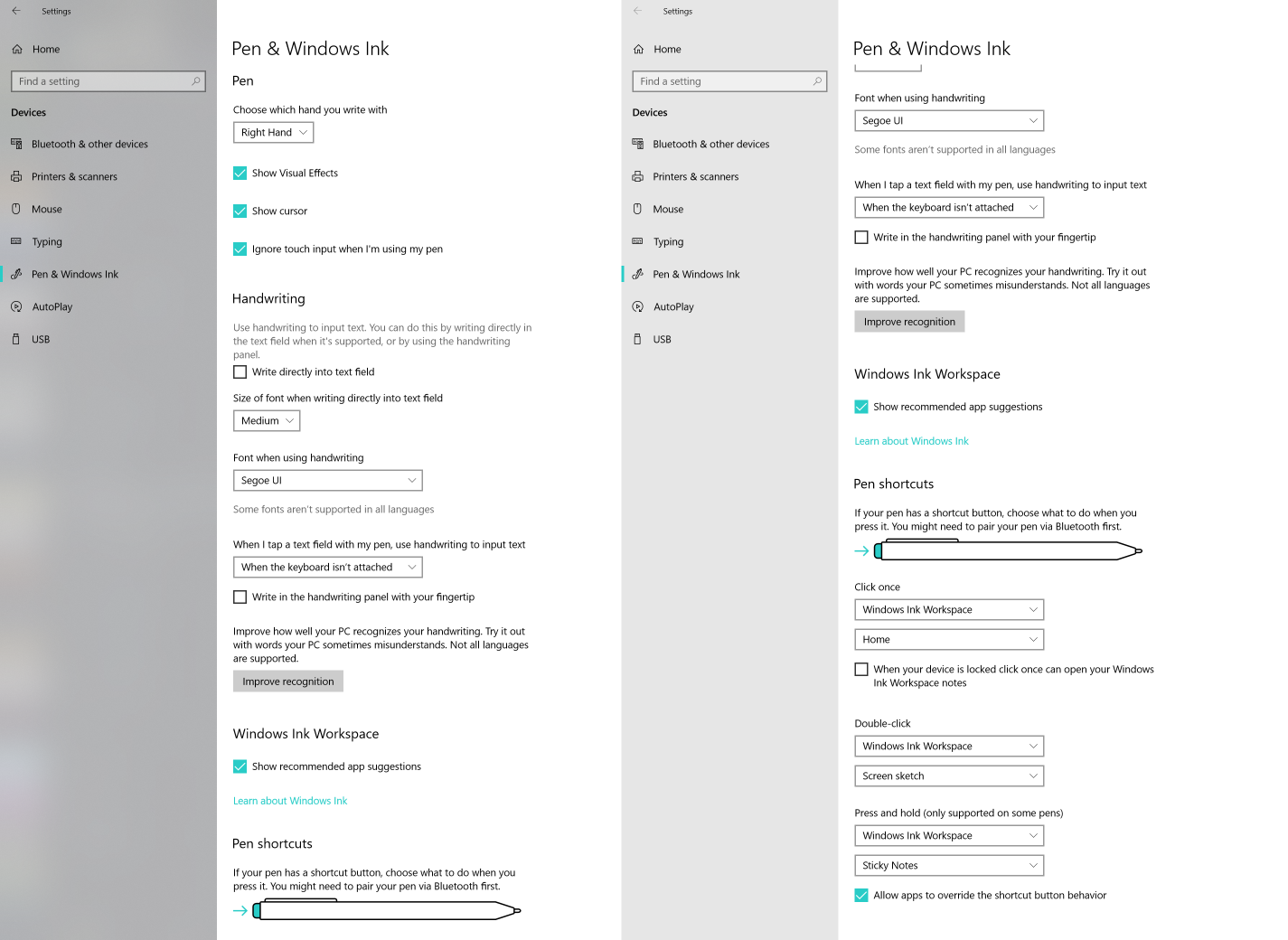This screenshot has height=940, width=1288.
Task: Expand the Medium font size dropdown
Action: 267,420
